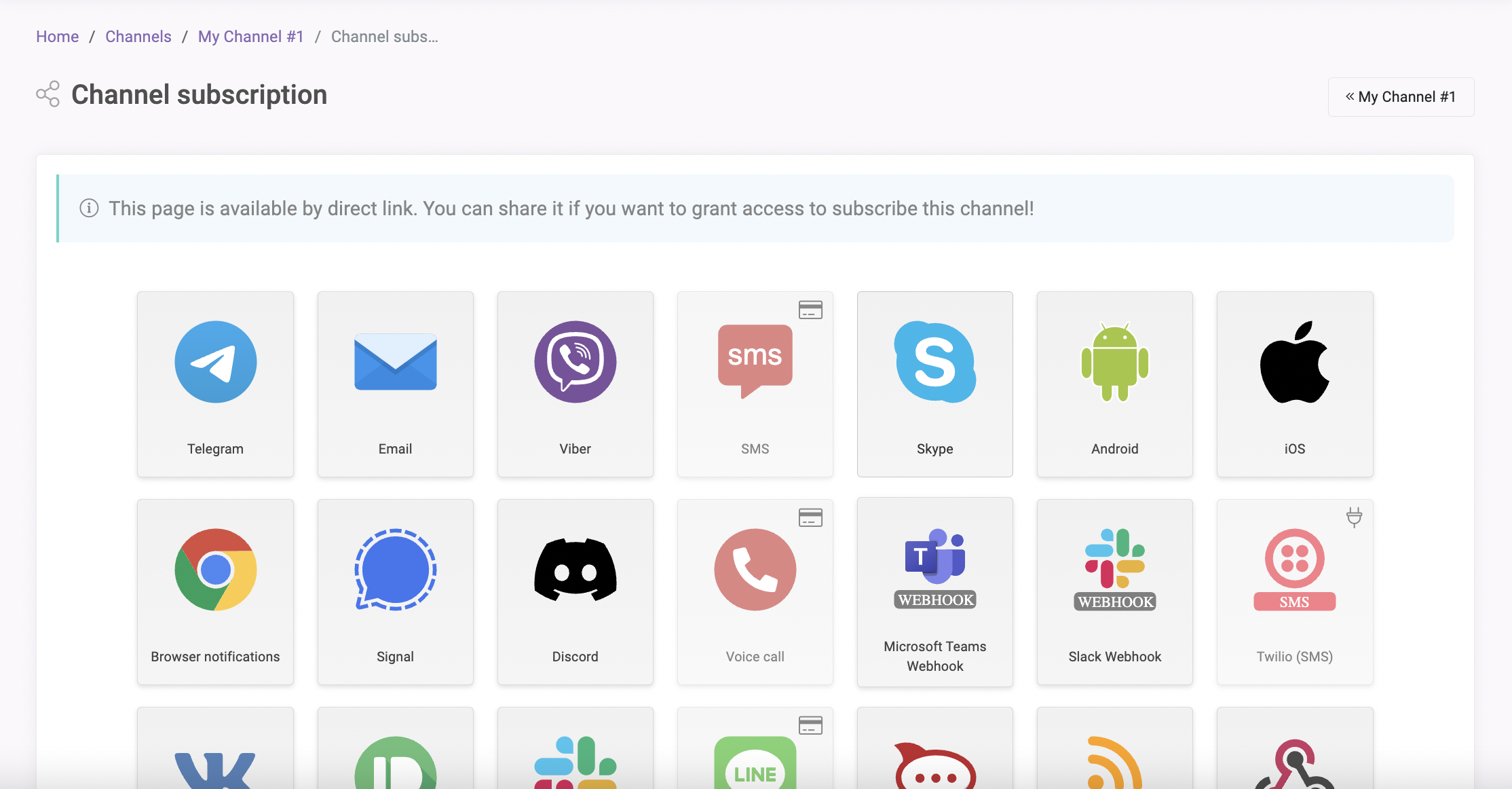Screen dimensions: 1512x789
Task: Enable Browser notifications via Chrome icon
Action: pyautogui.click(x=215, y=570)
